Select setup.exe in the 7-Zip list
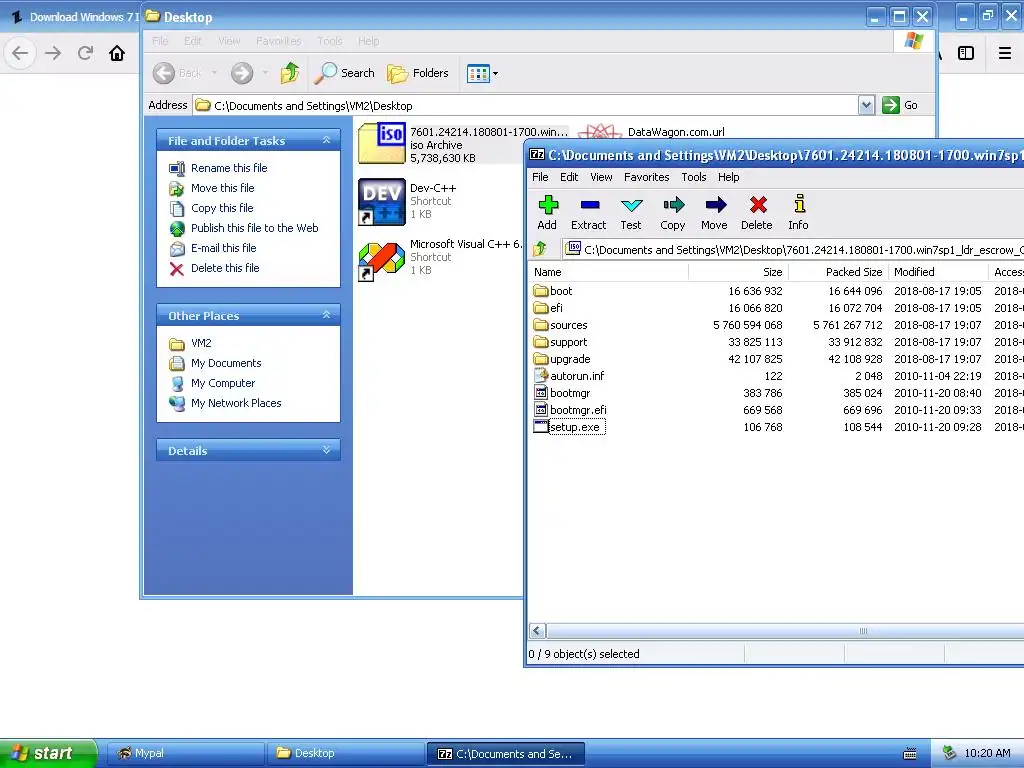1024x768 pixels. coord(569,426)
